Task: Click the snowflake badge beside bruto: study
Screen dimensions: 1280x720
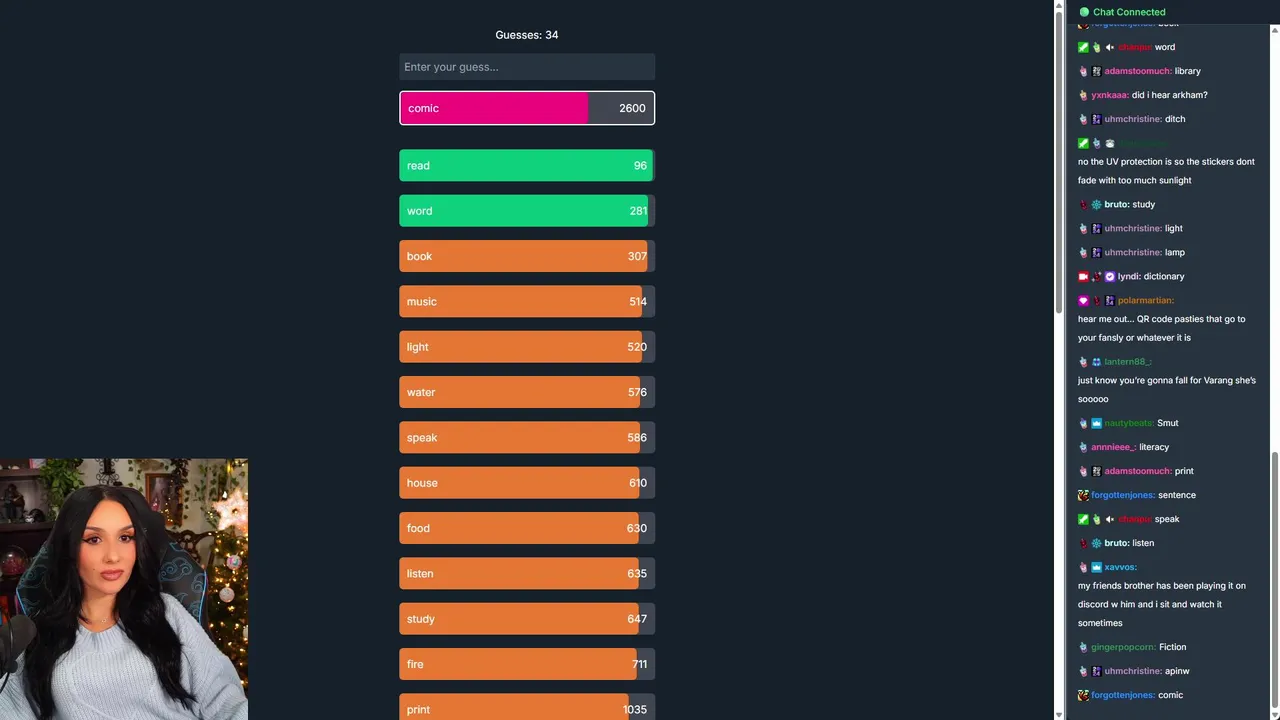Action: [1096, 205]
